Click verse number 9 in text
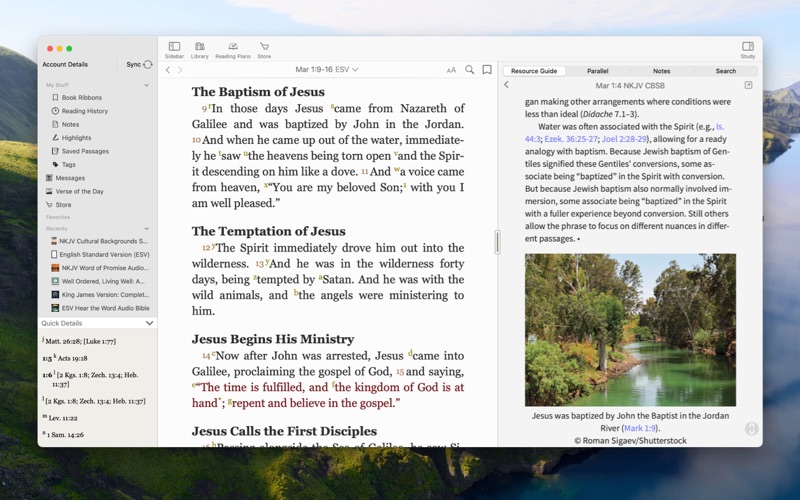The image size is (800, 500). [x=204, y=109]
